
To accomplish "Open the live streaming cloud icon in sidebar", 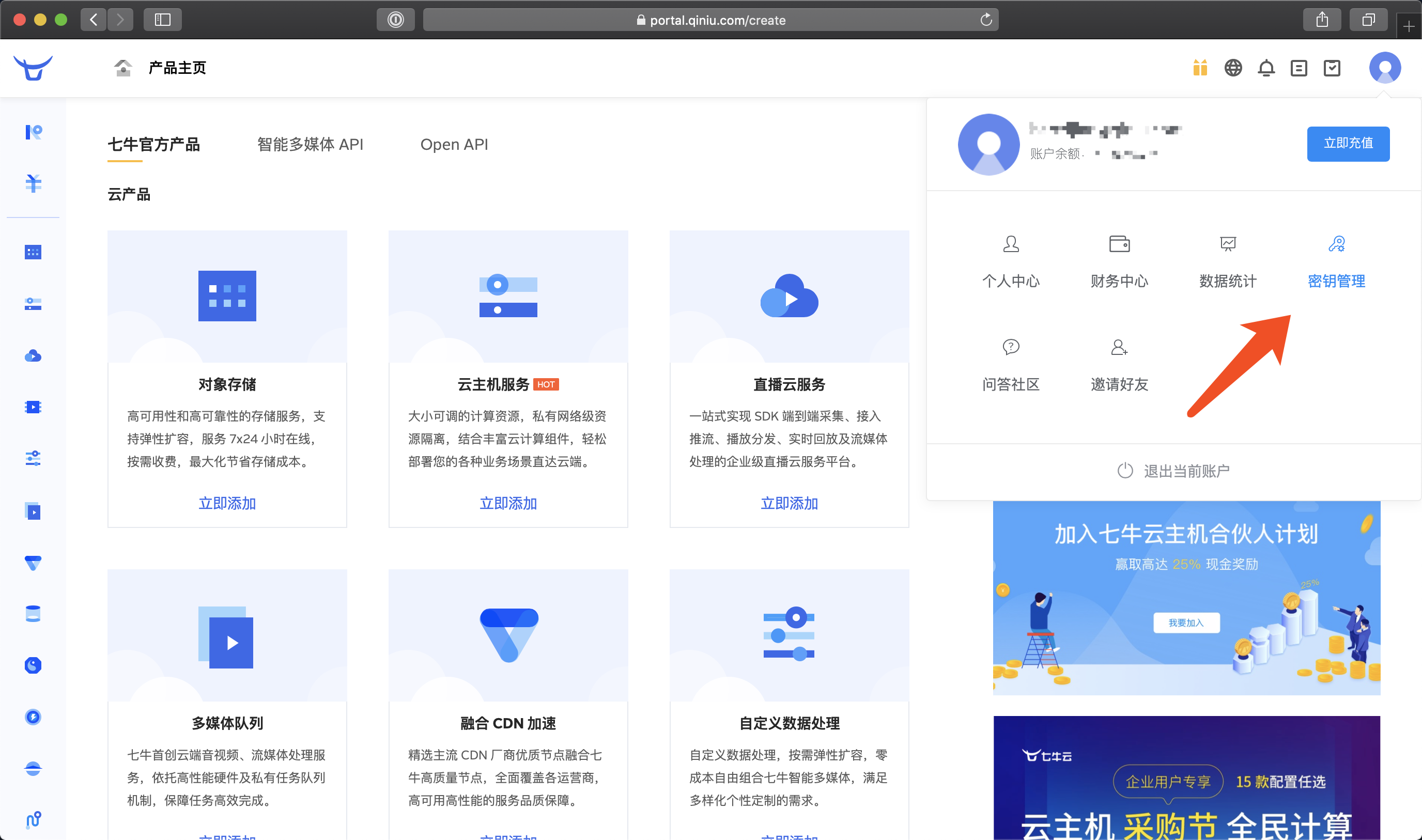I will coord(33,355).
